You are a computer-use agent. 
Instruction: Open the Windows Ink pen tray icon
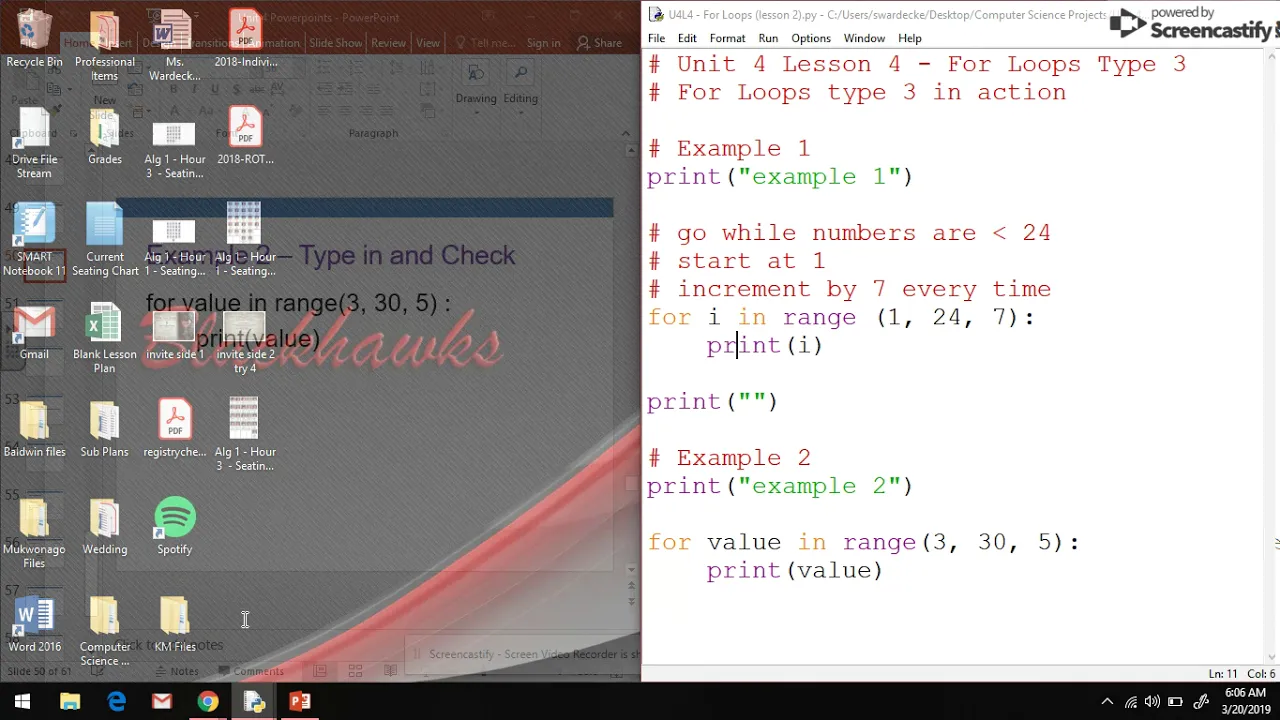coord(1201,702)
